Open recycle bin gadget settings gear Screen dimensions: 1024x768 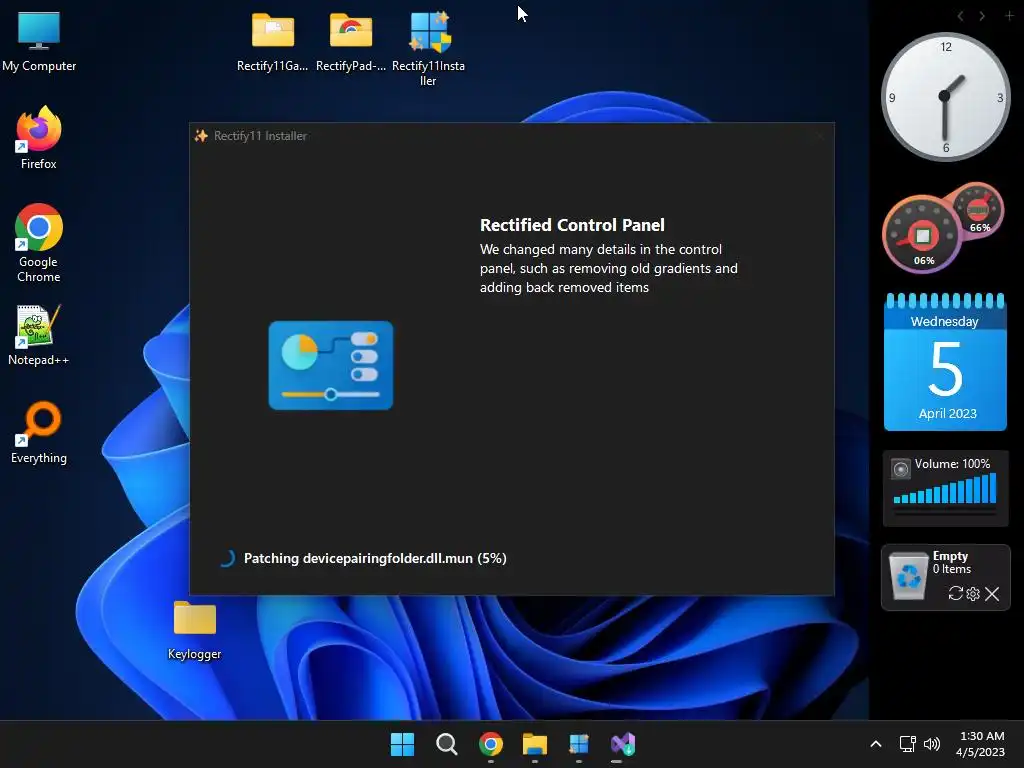click(973, 594)
